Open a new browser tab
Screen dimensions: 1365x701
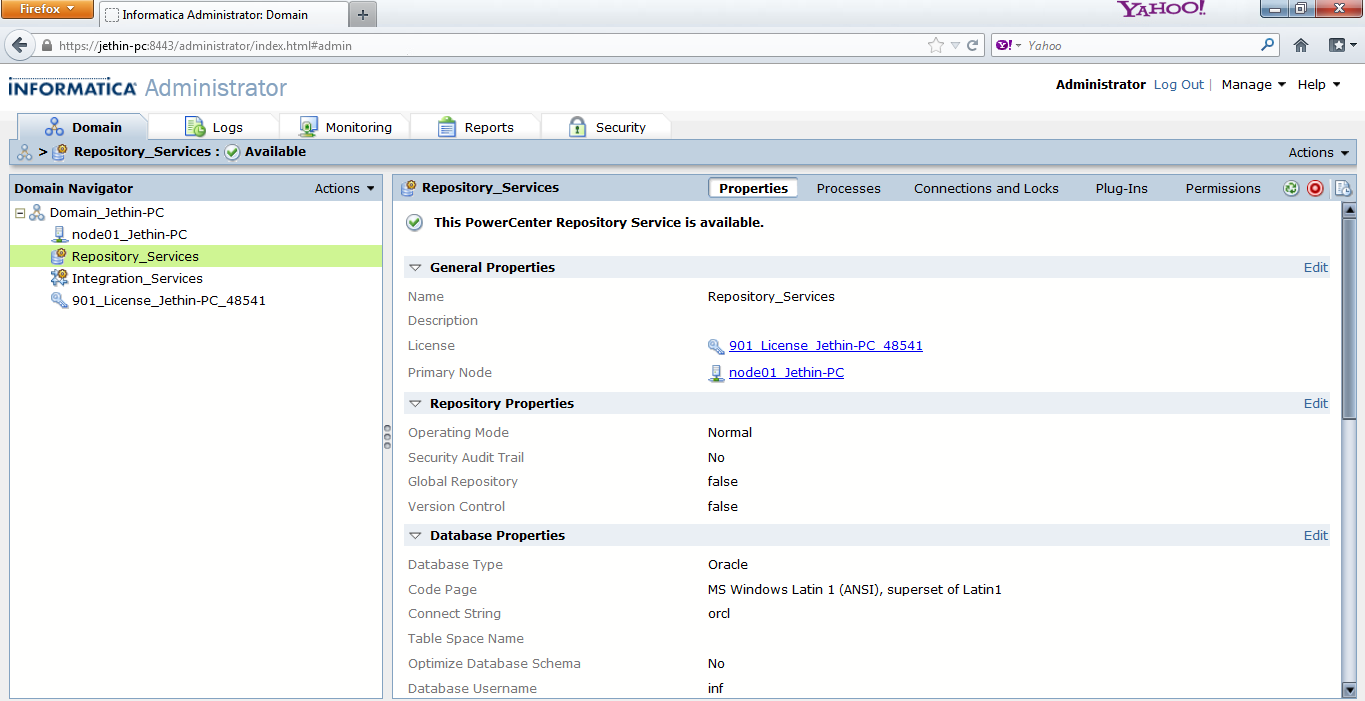click(363, 14)
